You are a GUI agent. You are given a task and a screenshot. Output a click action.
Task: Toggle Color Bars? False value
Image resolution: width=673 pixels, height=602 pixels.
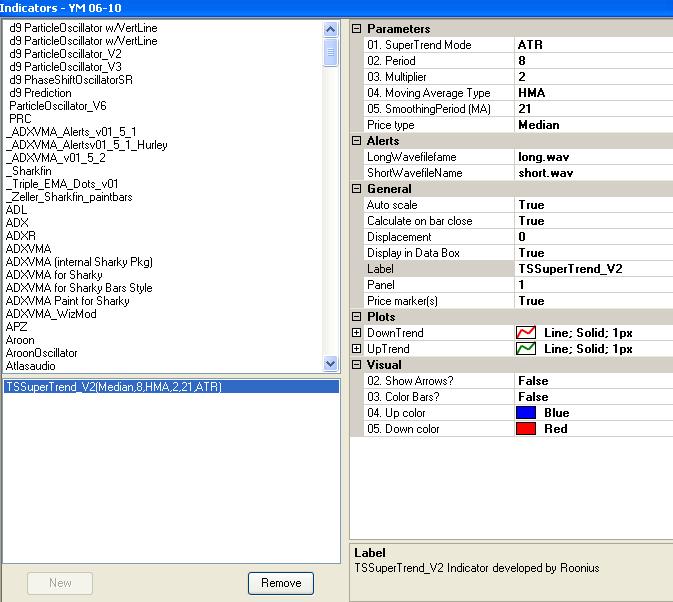pyautogui.click(x=594, y=397)
